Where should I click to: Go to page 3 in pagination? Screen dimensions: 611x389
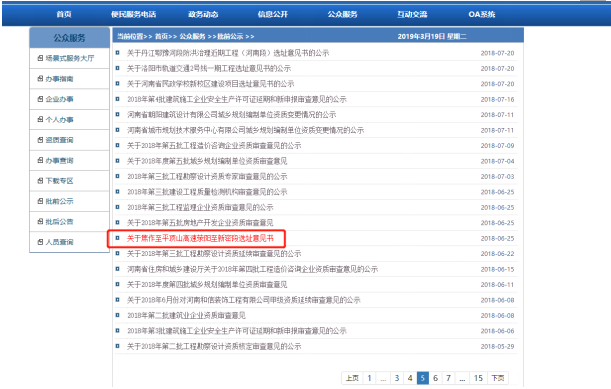[x=397, y=378]
